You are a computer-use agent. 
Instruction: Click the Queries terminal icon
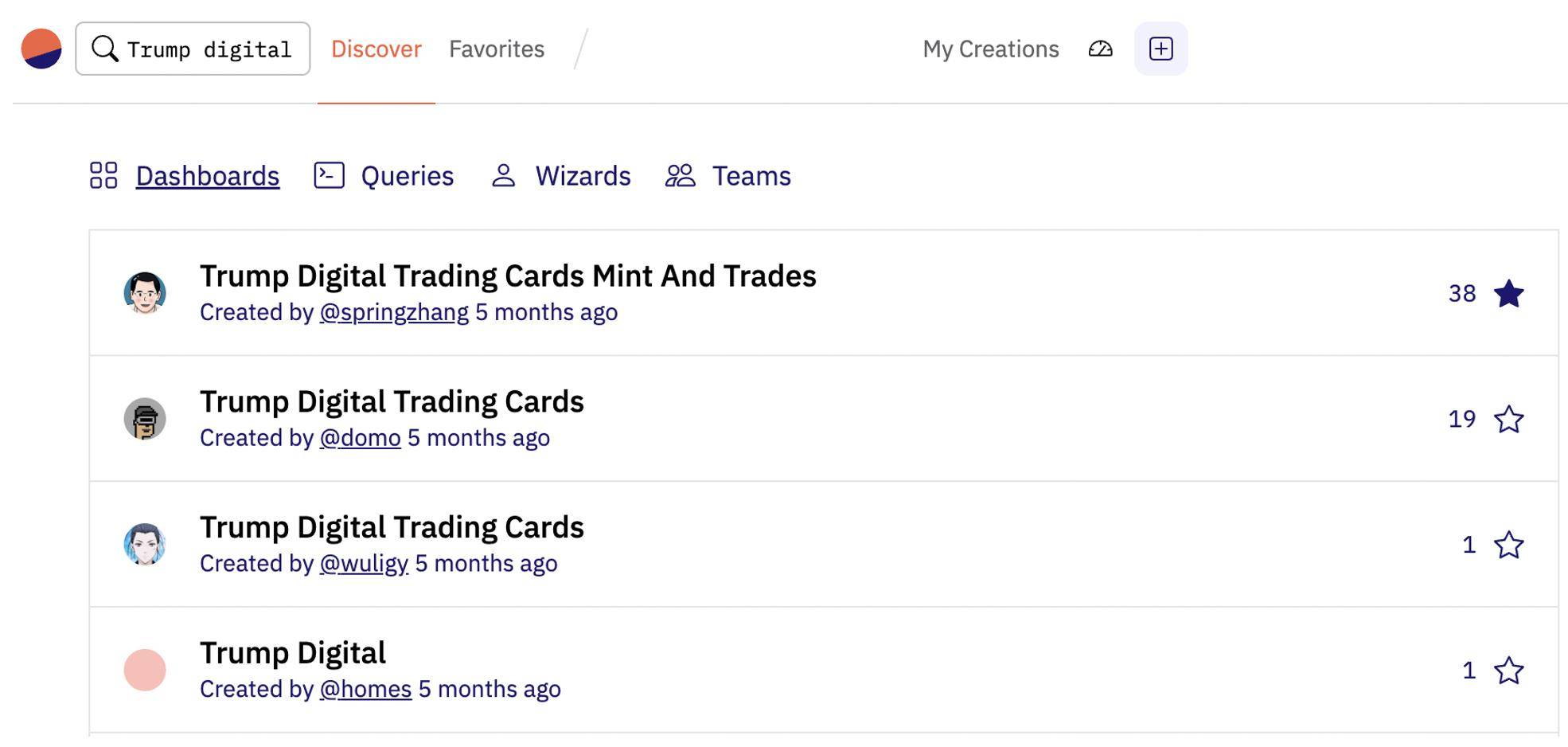[329, 175]
